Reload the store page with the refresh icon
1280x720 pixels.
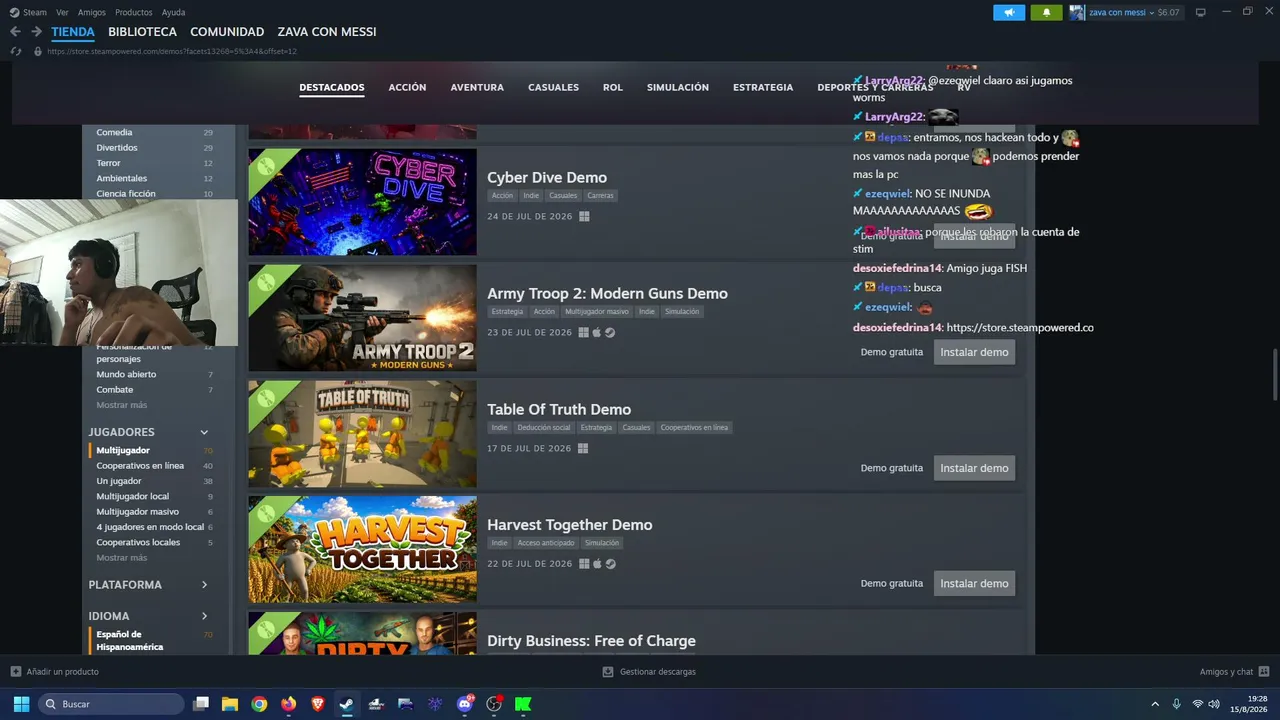(15, 51)
